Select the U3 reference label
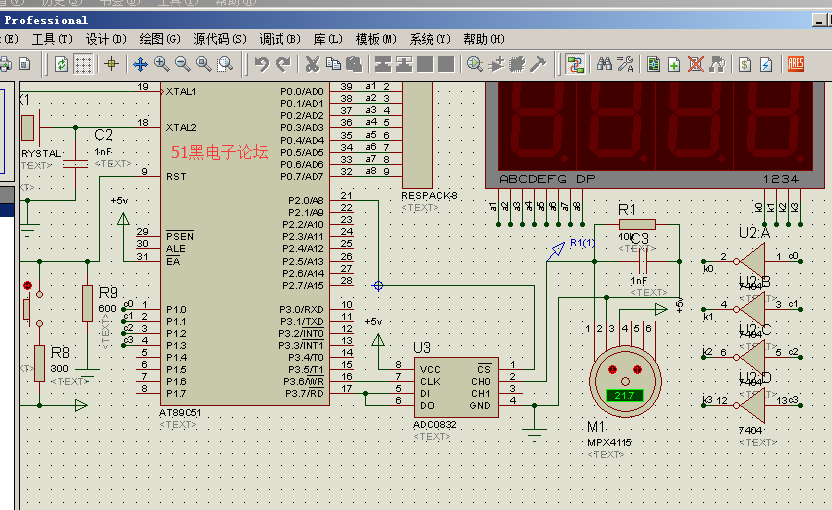Viewport: 832px width, 510px height. pyautogui.click(x=422, y=348)
